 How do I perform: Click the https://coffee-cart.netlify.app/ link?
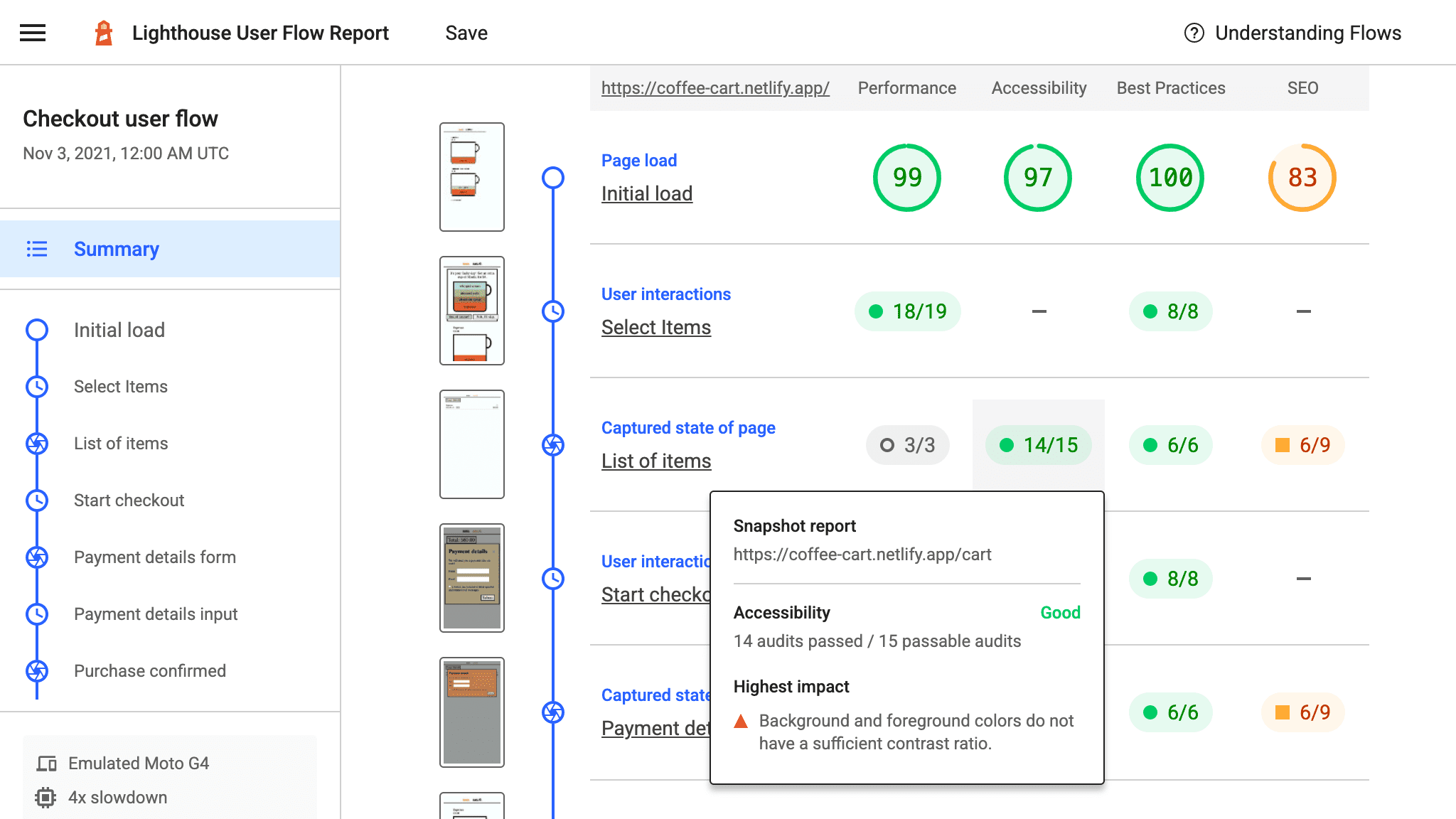715,88
